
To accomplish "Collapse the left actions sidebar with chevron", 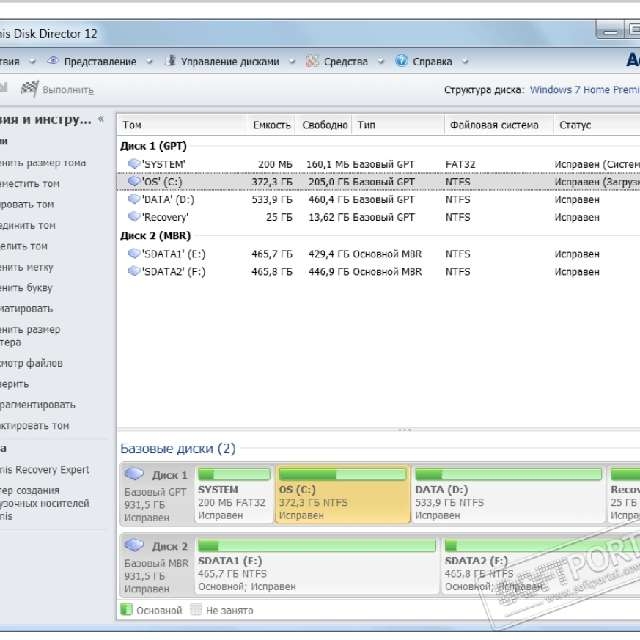I will click(x=100, y=119).
